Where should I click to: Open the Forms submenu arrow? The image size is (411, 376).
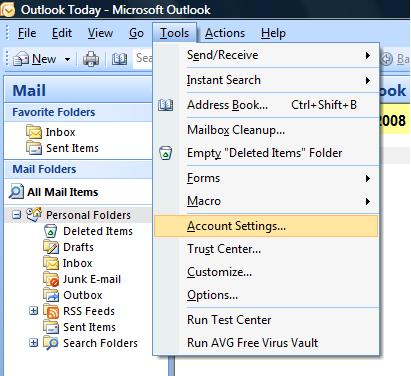(368, 178)
